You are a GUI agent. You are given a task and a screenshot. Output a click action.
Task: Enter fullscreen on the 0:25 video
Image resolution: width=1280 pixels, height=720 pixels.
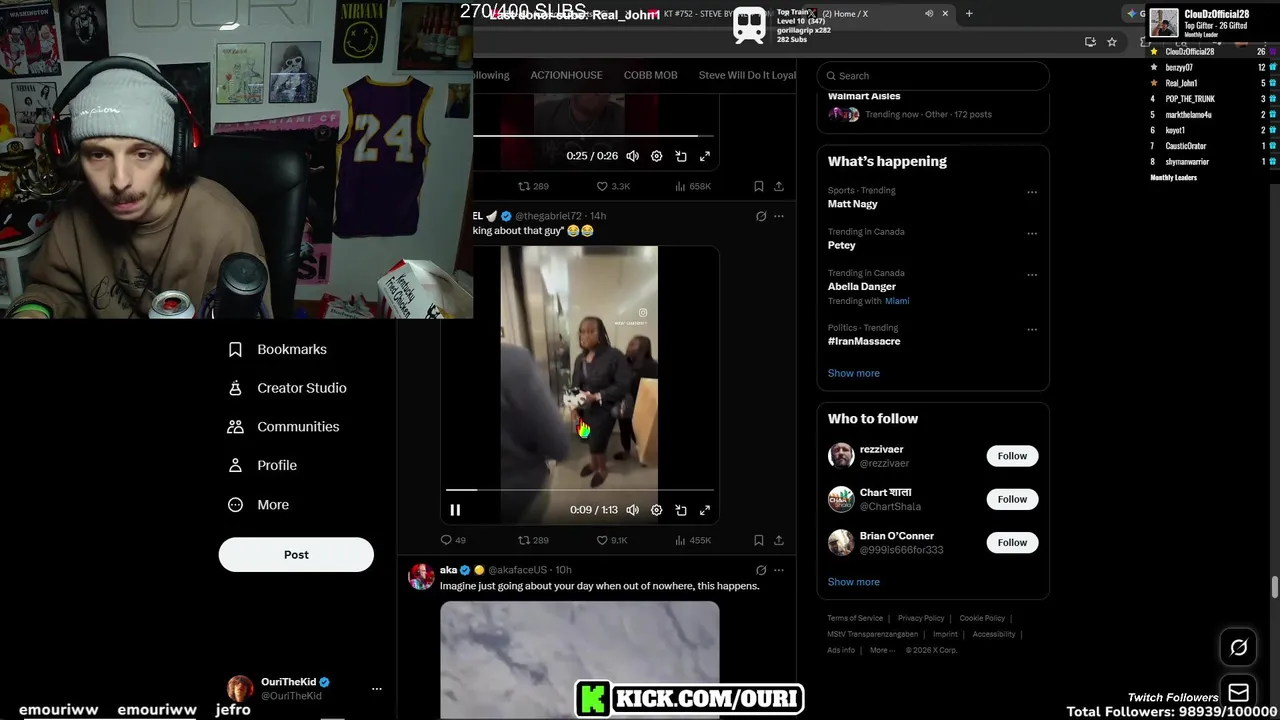(705, 156)
